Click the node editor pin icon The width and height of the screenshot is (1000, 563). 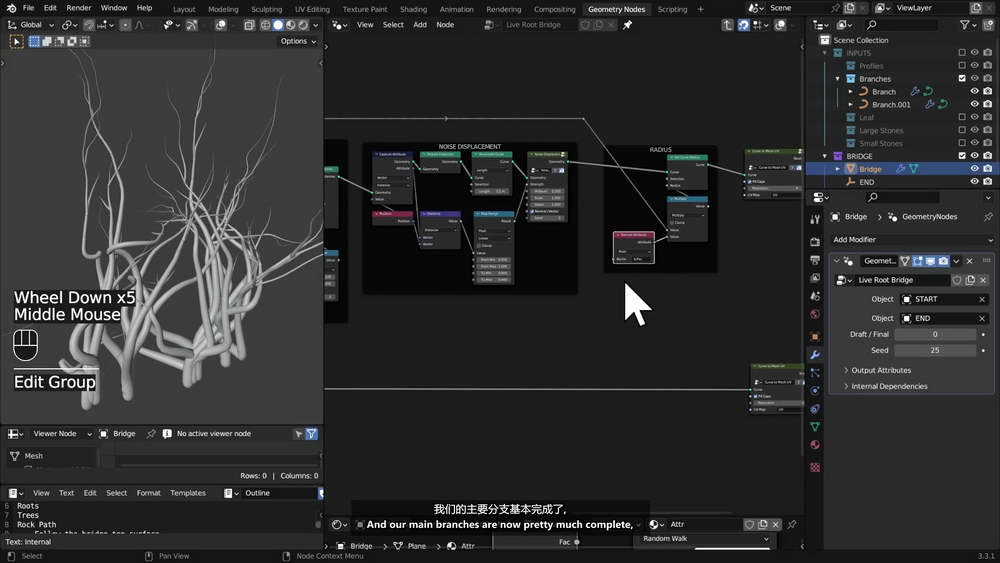[x=627, y=25]
